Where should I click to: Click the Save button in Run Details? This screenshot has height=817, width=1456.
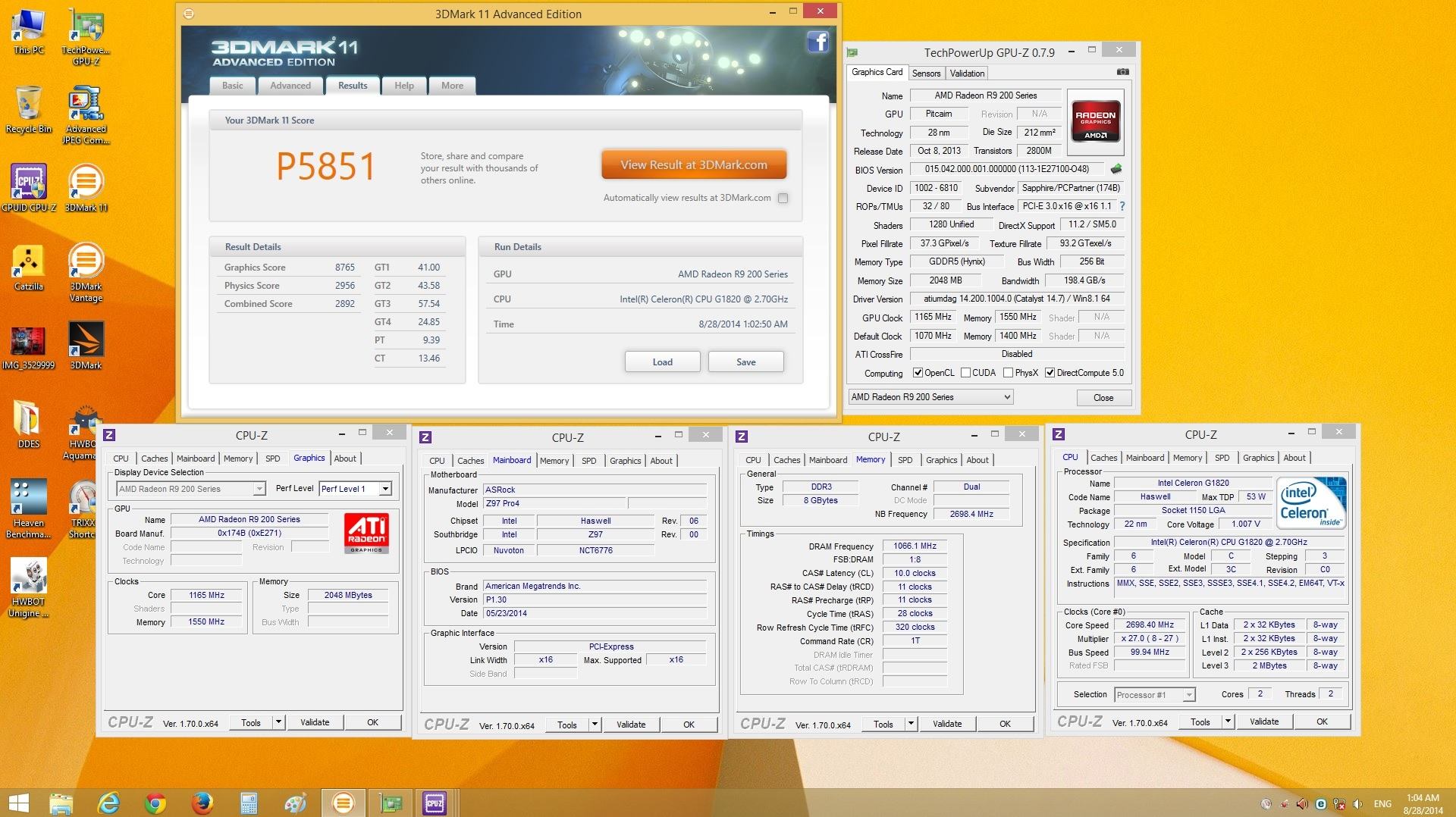click(x=745, y=362)
